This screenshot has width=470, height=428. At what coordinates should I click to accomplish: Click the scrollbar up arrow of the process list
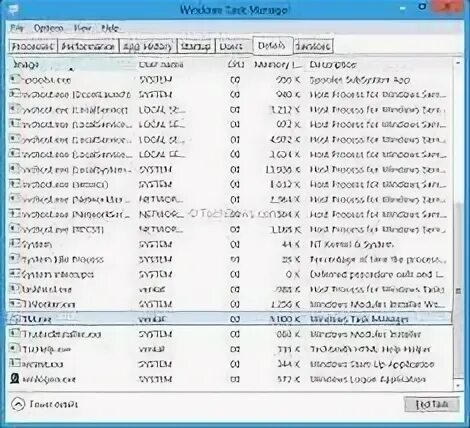point(458,63)
